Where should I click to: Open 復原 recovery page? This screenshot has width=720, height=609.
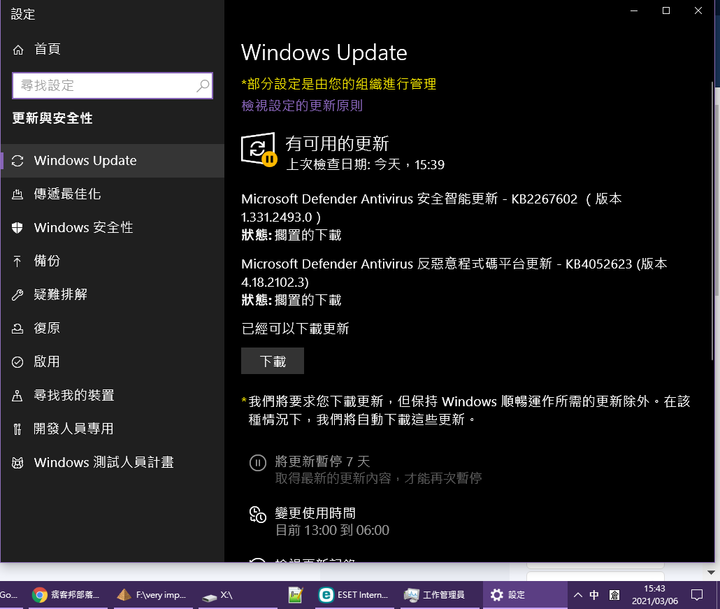pos(112,328)
